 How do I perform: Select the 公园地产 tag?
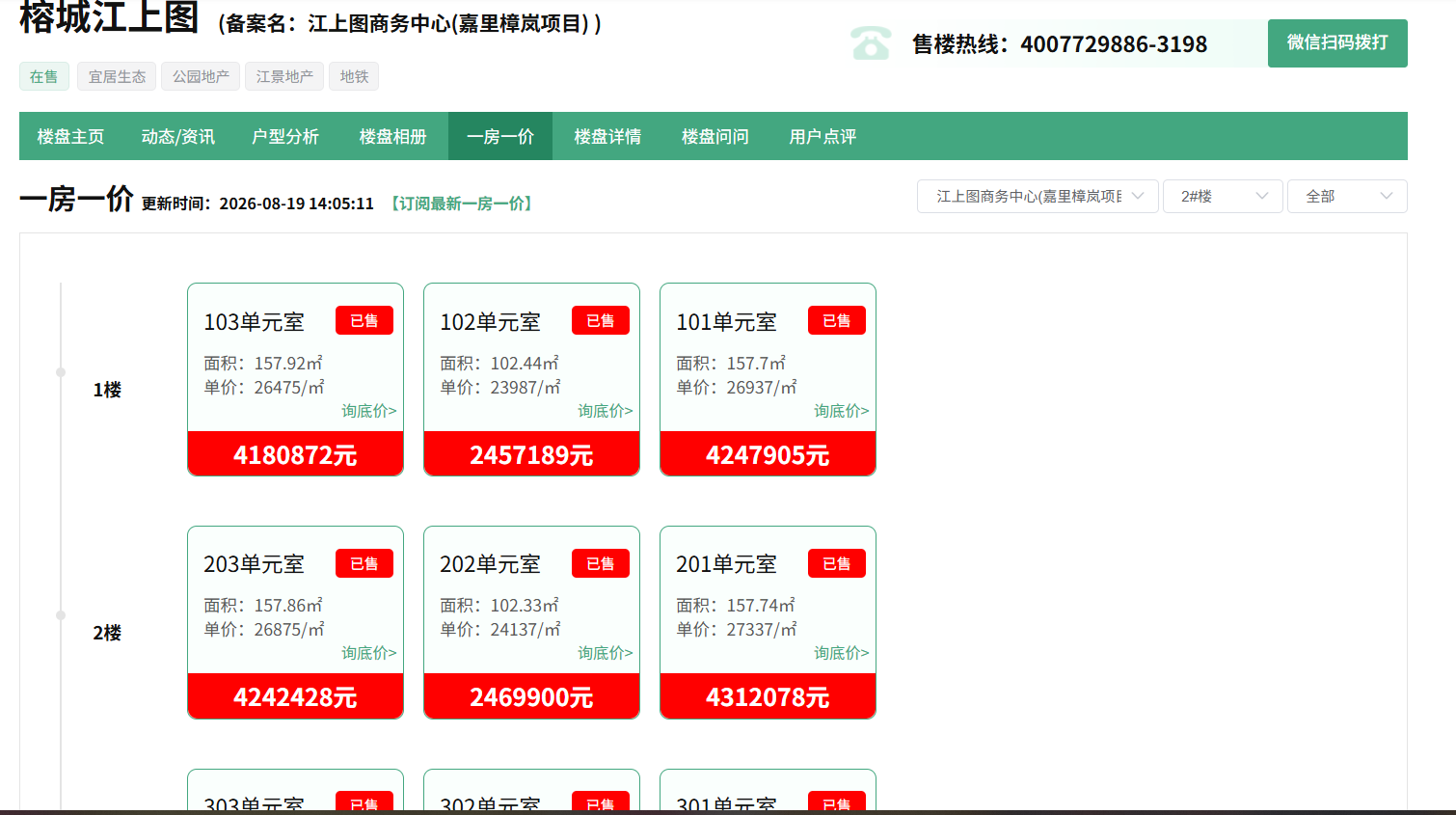coord(201,76)
